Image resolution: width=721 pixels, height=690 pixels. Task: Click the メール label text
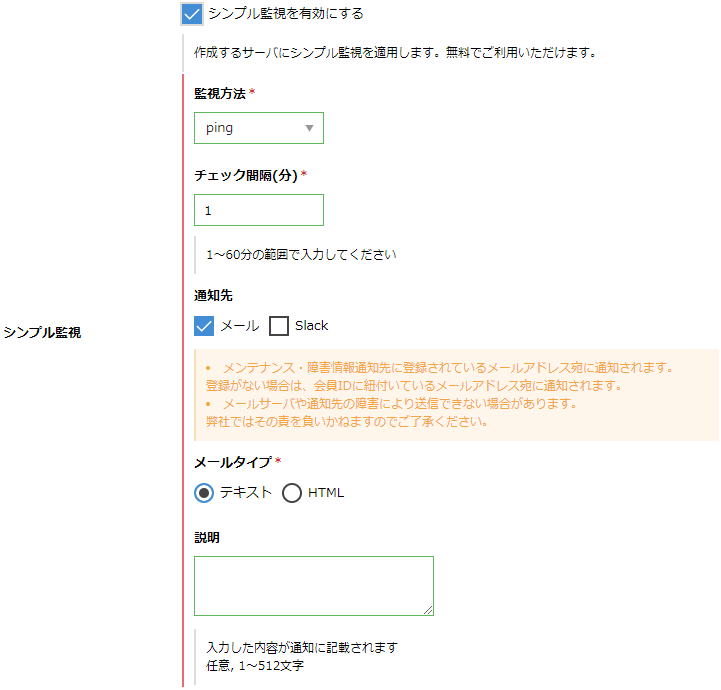coord(239,326)
